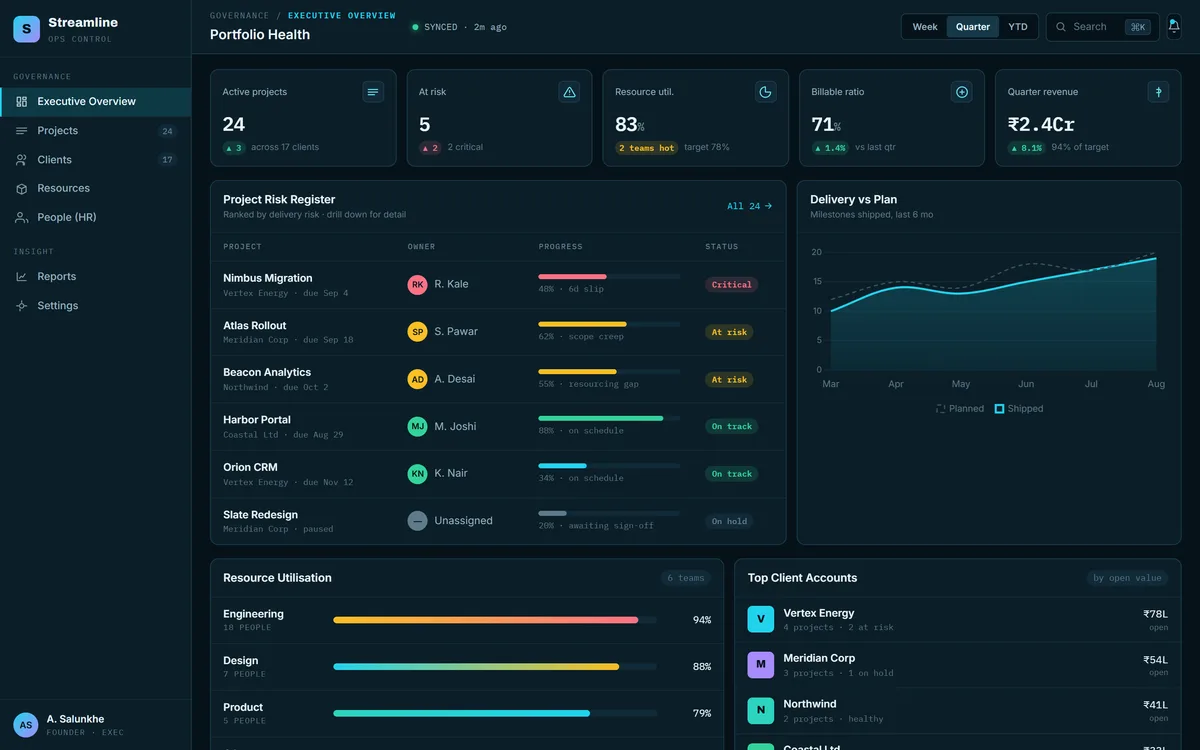Click the Resources cube icon in sidebar
The image size is (1200, 750).
click(21, 189)
